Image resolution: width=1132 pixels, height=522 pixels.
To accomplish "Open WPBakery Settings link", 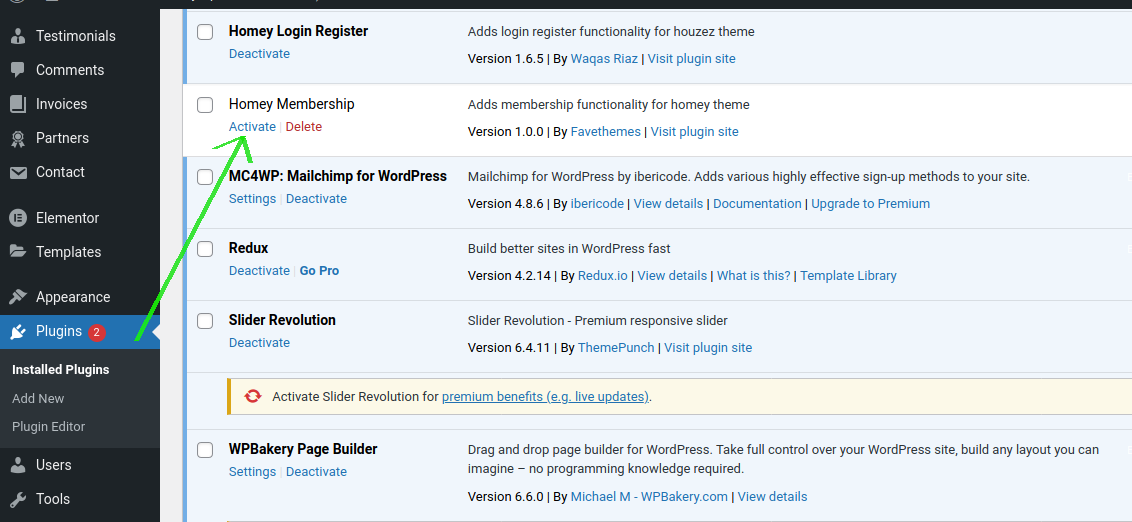I will coord(252,472).
